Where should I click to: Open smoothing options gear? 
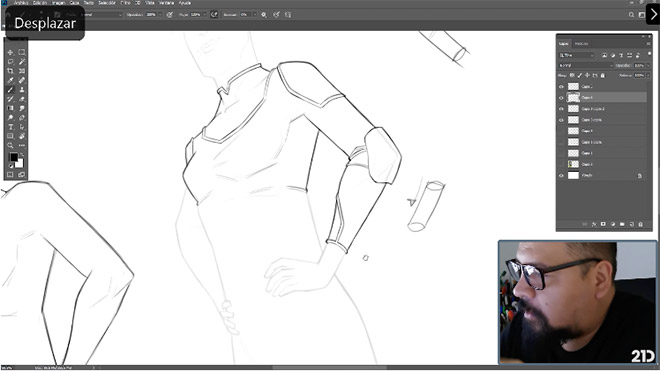(264, 15)
